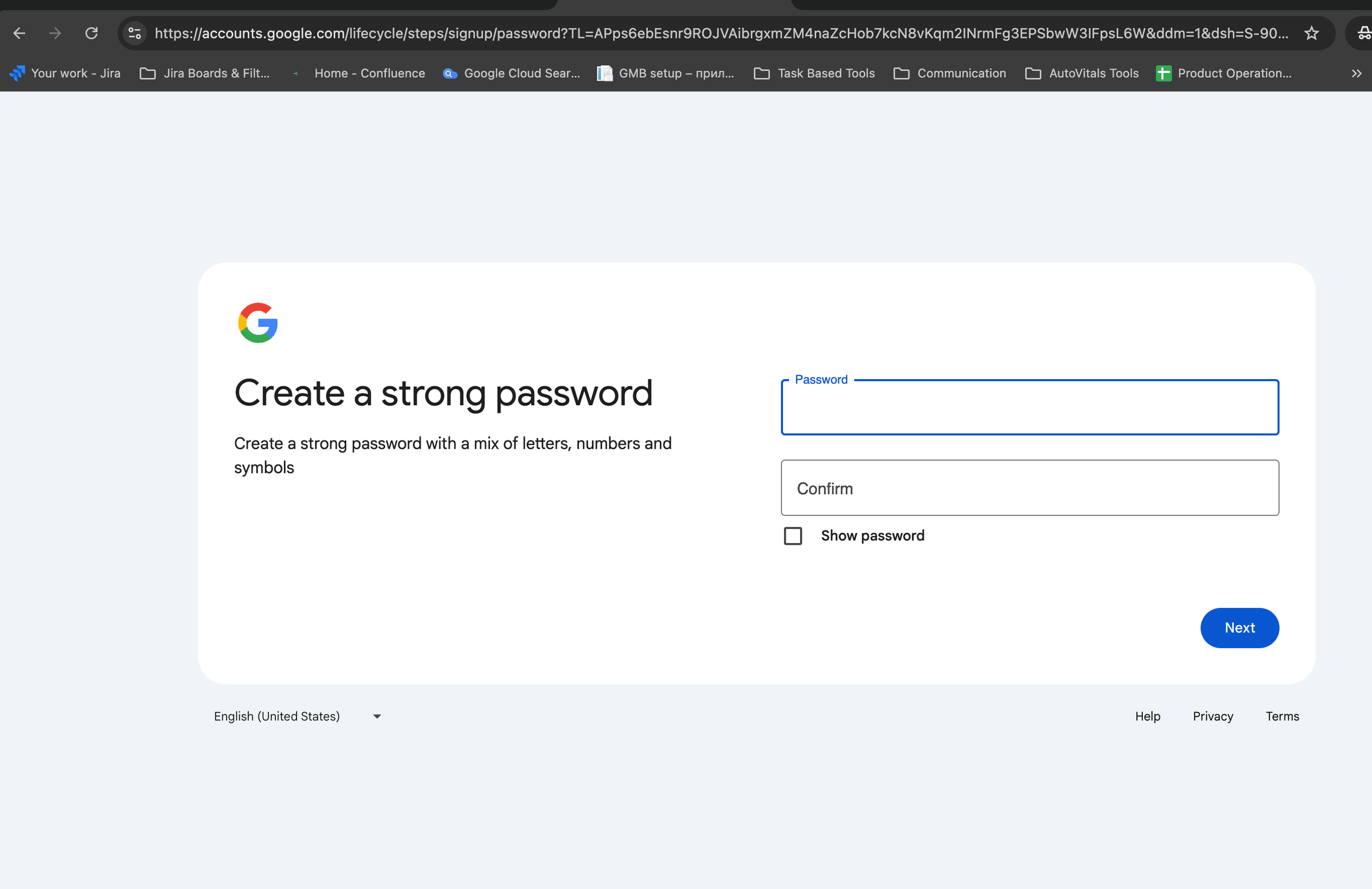
Task: Open site information icon in address bar
Action: (x=135, y=33)
